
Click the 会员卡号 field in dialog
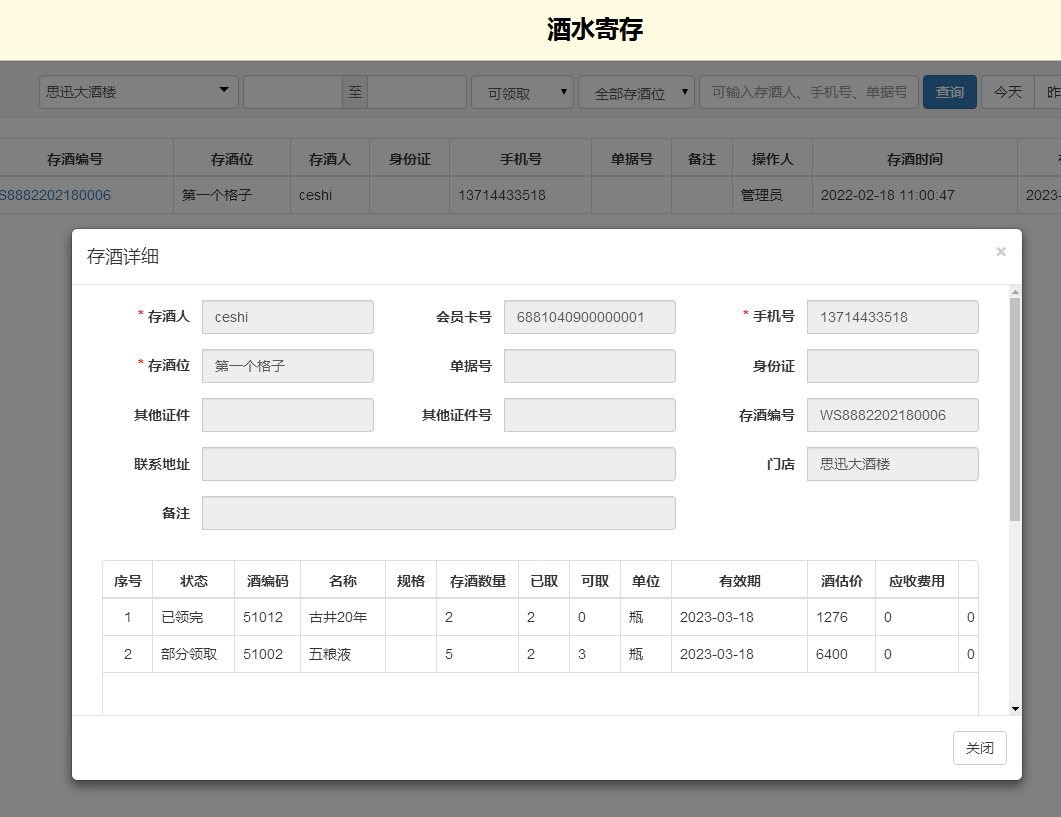(589, 317)
